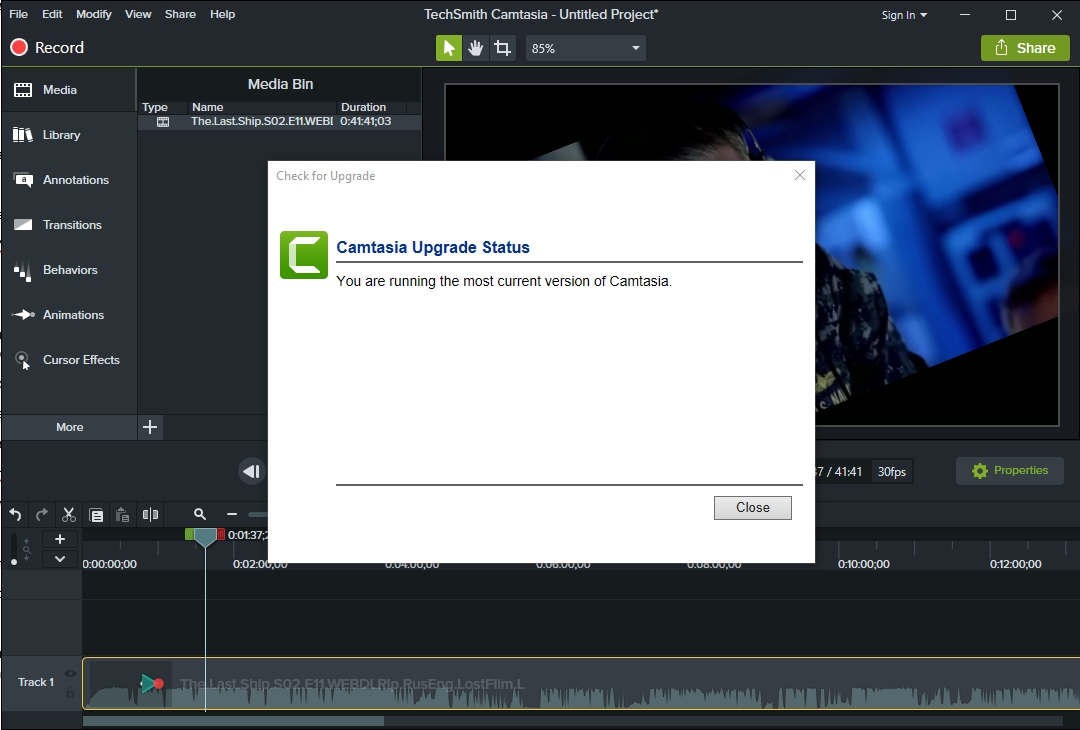Click the Paste icon in timeline toolbar
The image size is (1080, 730).
coord(123,514)
